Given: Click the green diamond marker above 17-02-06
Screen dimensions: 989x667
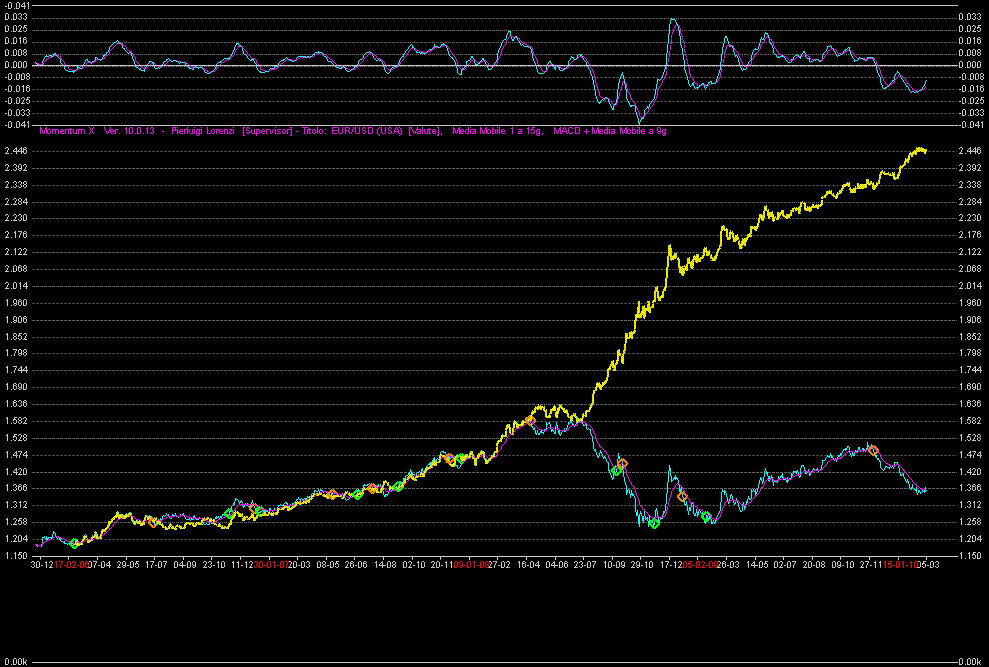Looking at the screenshot, I should 74,543.
